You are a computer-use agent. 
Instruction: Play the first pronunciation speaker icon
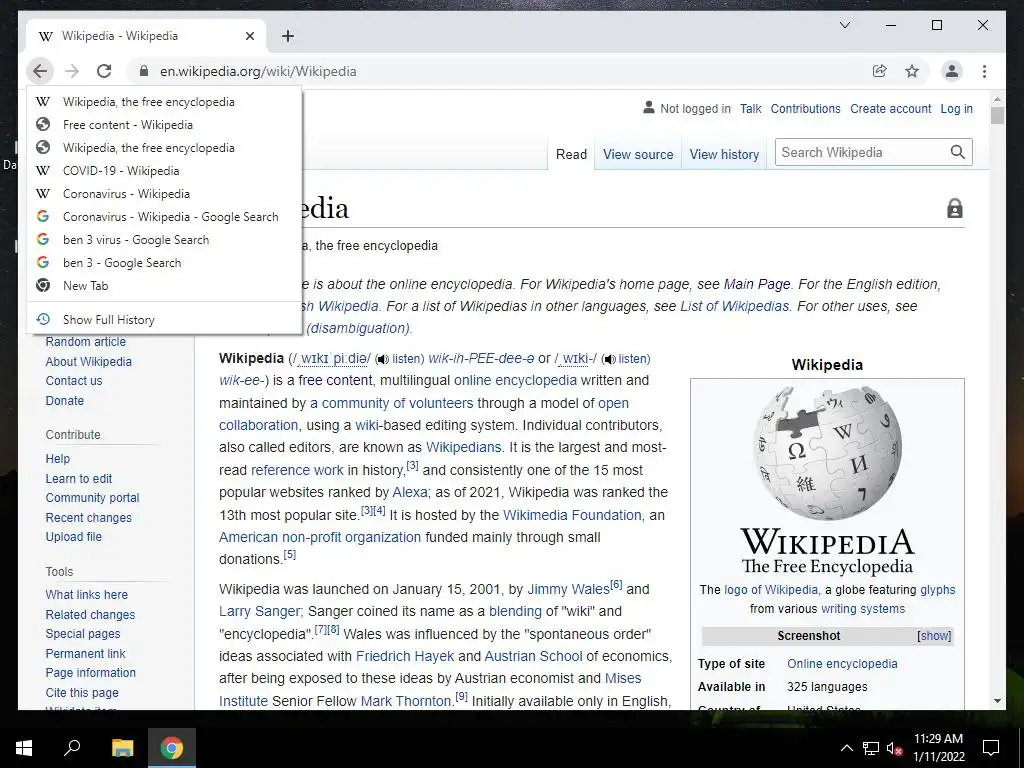(383, 359)
